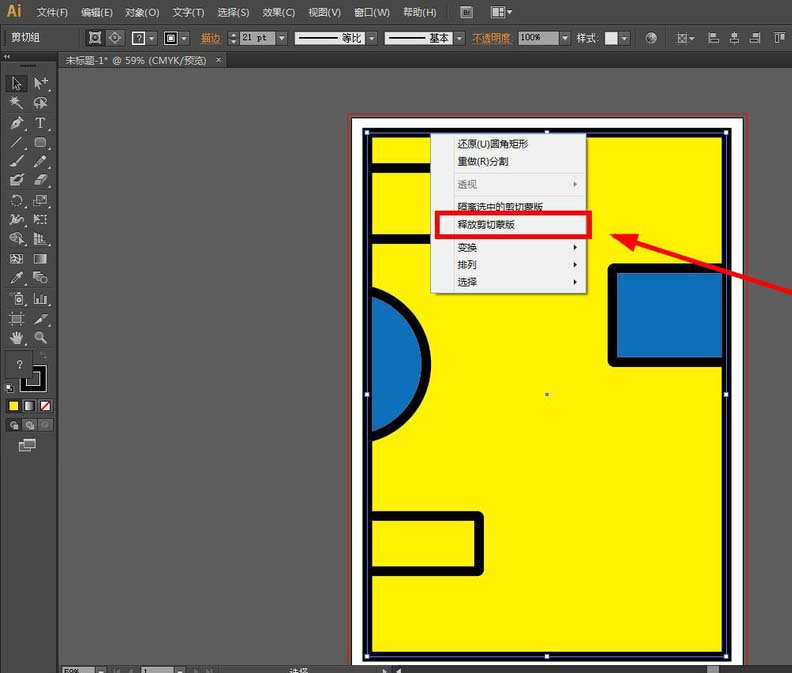Click the orange 不透明度 link
792x673 pixels.
[x=491, y=38]
